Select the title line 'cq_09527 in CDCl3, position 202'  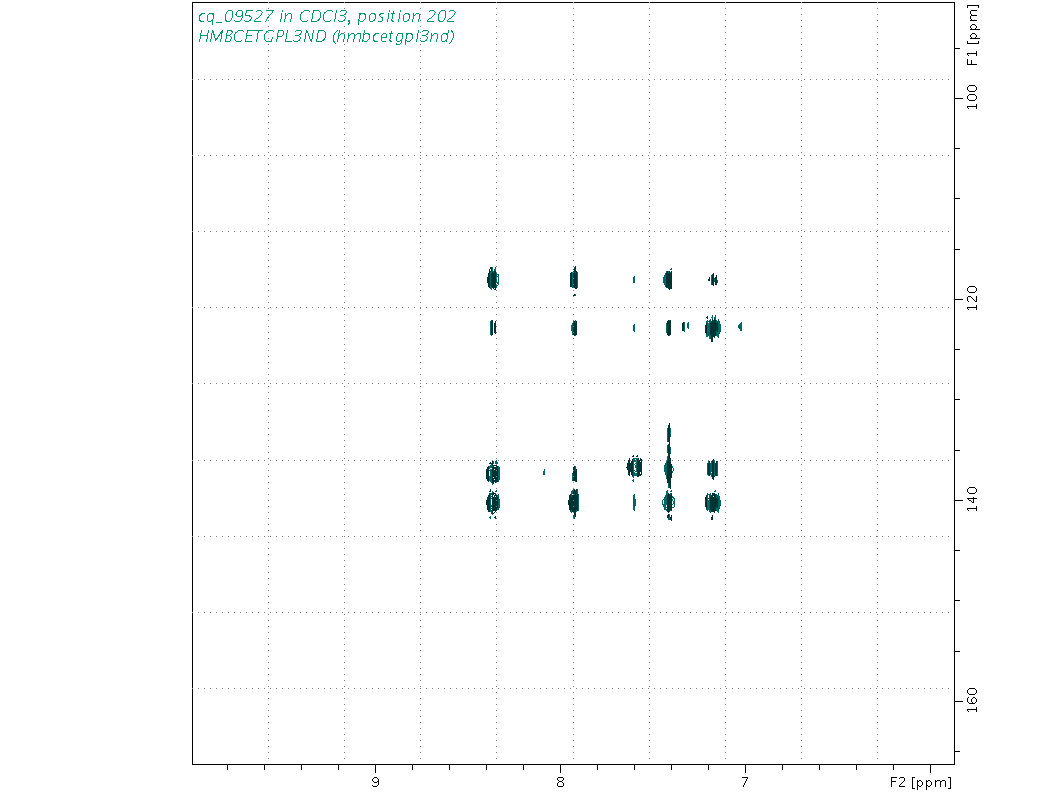pyautogui.click(x=327, y=16)
